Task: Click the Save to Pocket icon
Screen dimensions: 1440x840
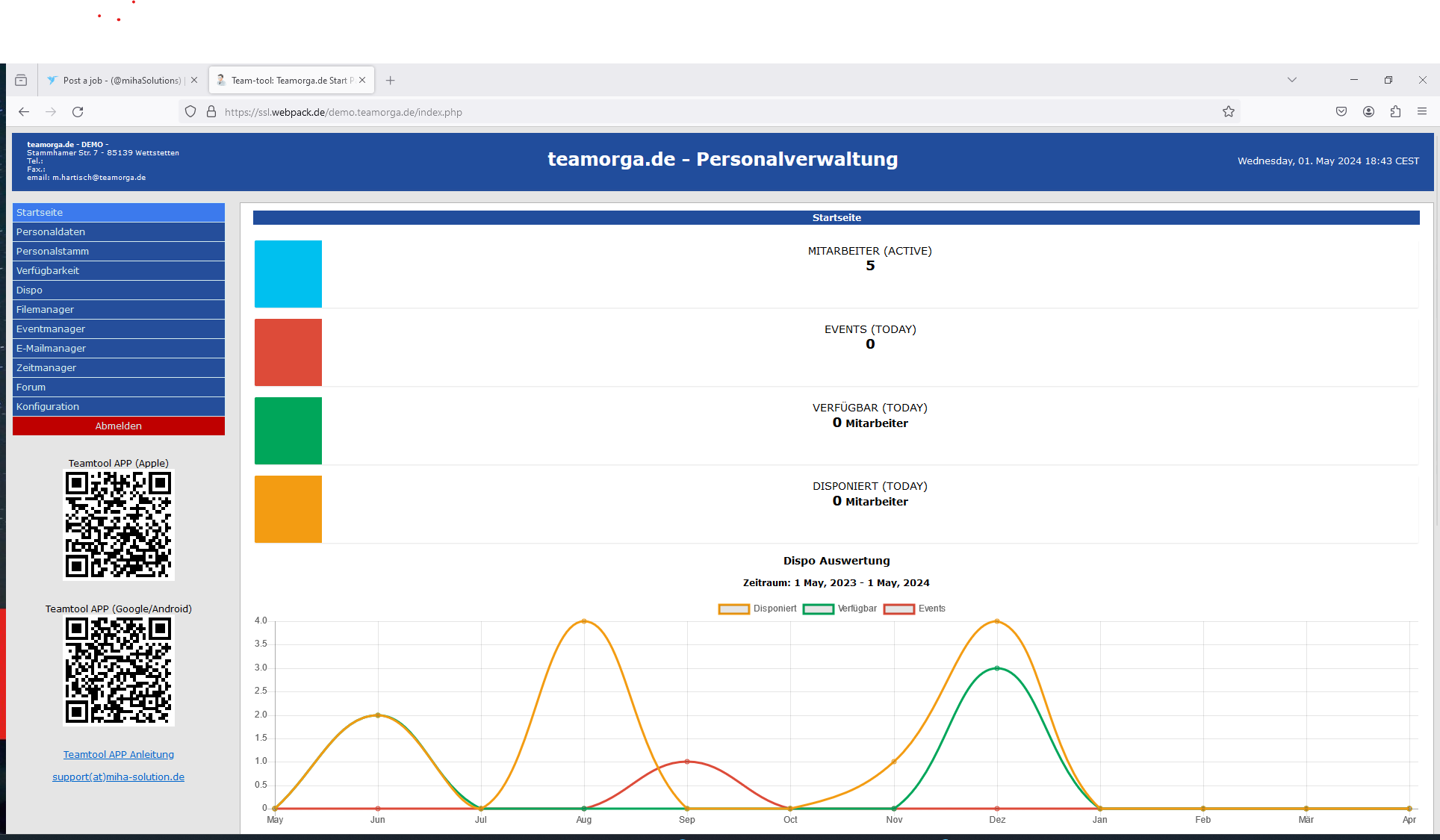Action: (1341, 112)
